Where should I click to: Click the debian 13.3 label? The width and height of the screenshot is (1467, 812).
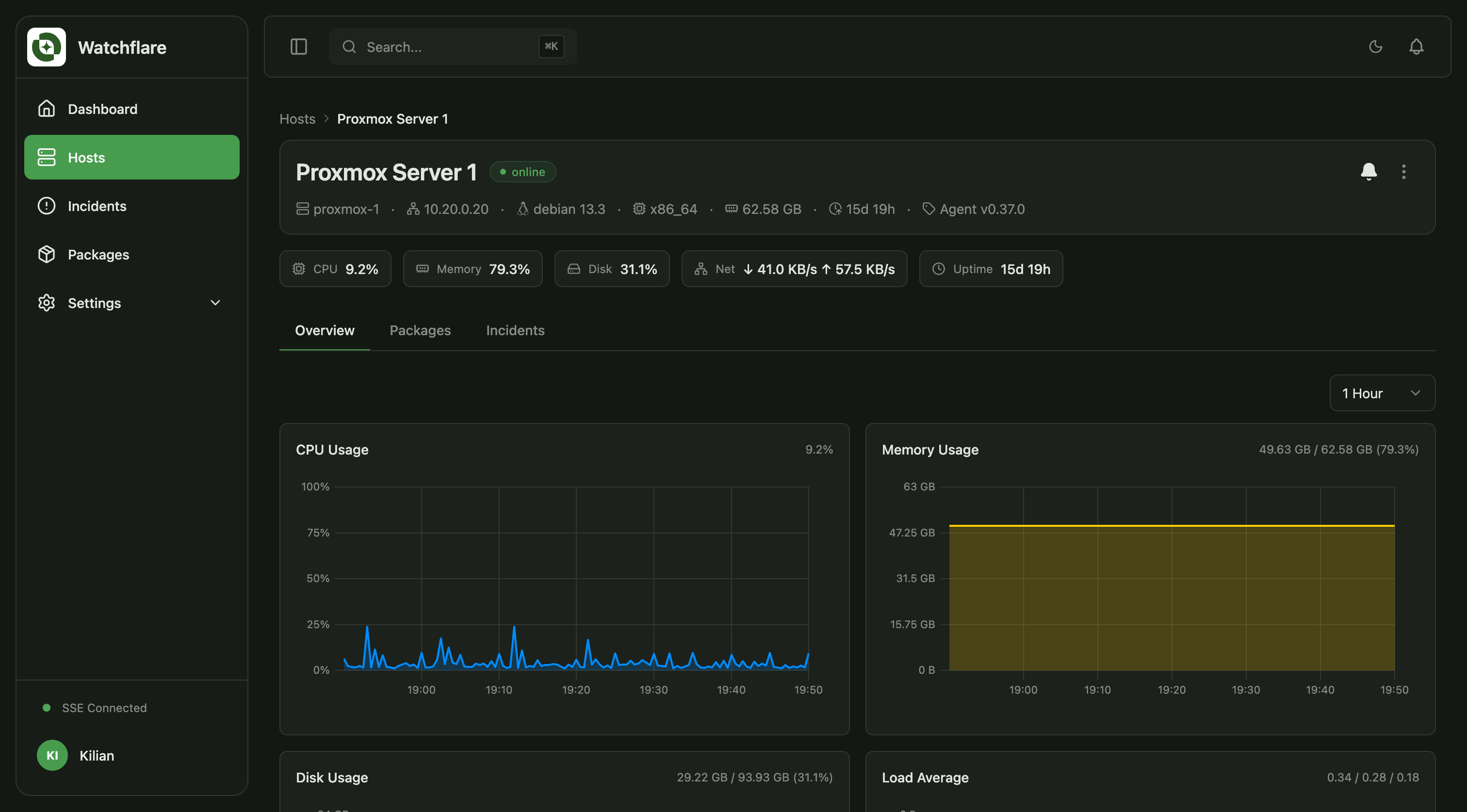[569, 209]
